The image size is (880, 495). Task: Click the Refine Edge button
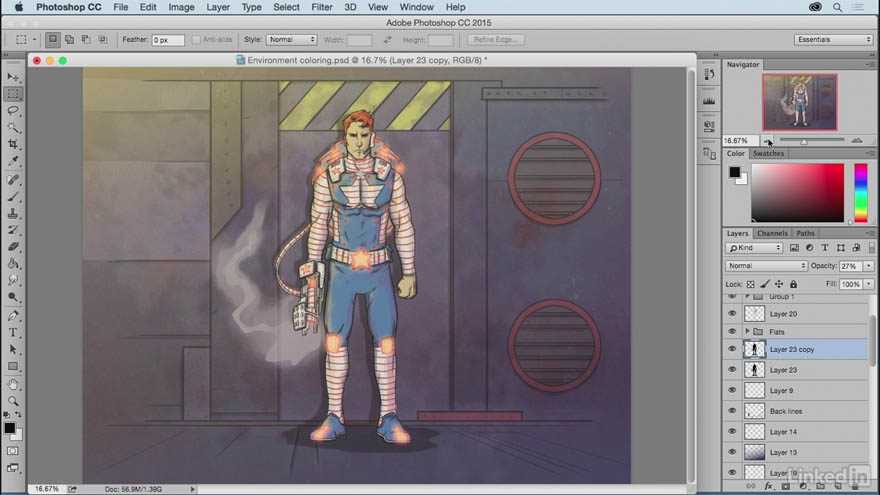pos(496,40)
